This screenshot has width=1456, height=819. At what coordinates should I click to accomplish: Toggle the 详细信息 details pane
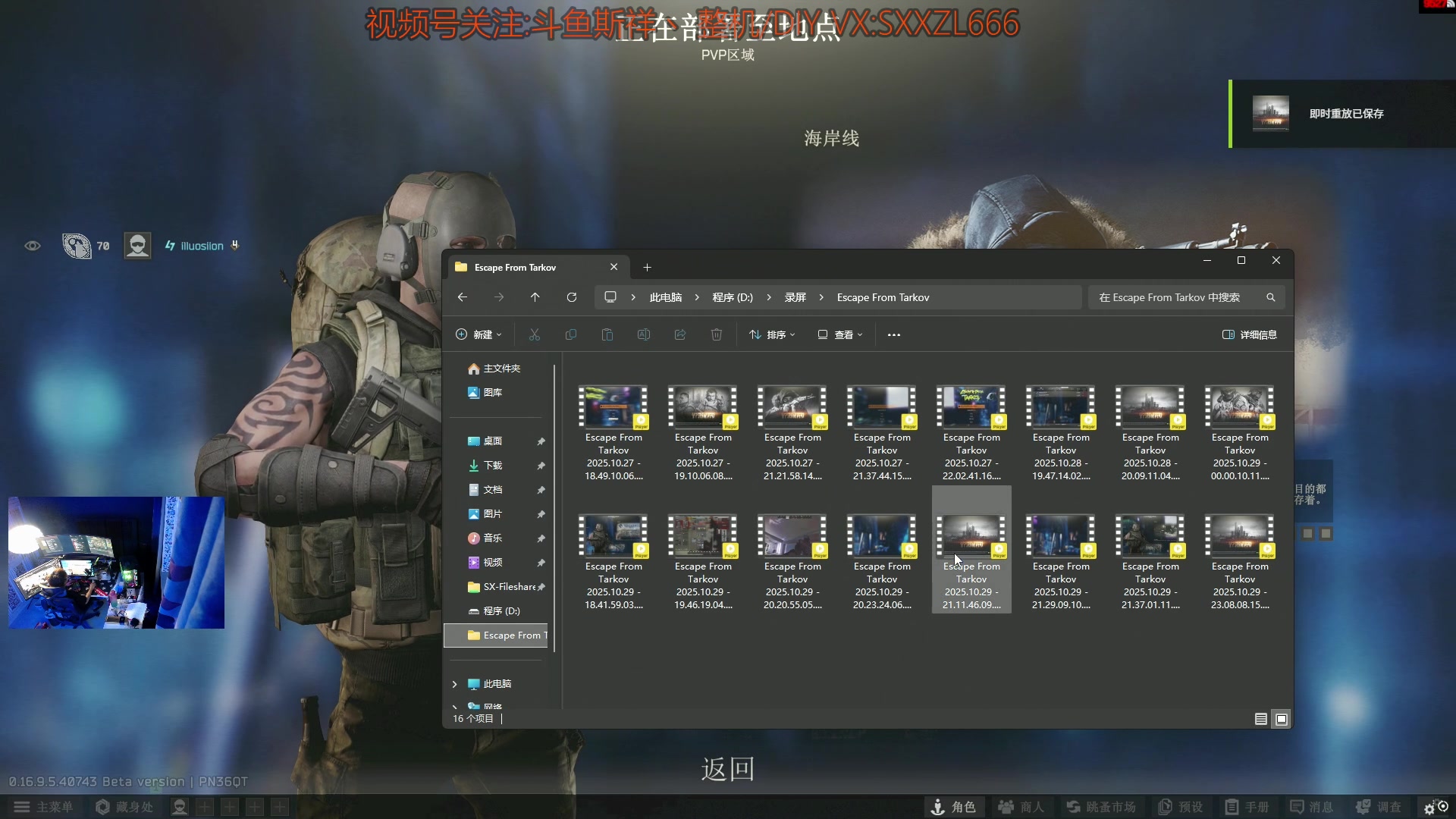[x=1250, y=334]
